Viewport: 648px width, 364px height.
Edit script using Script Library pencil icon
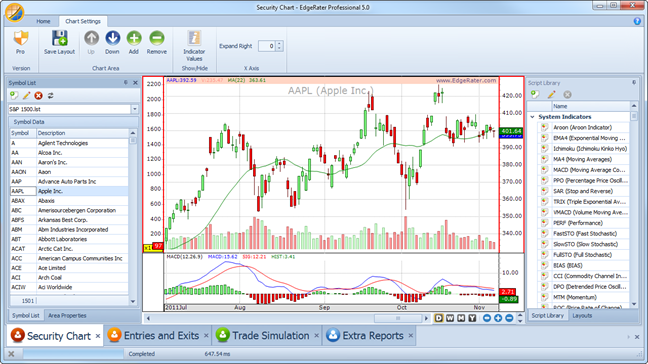pos(551,95)
